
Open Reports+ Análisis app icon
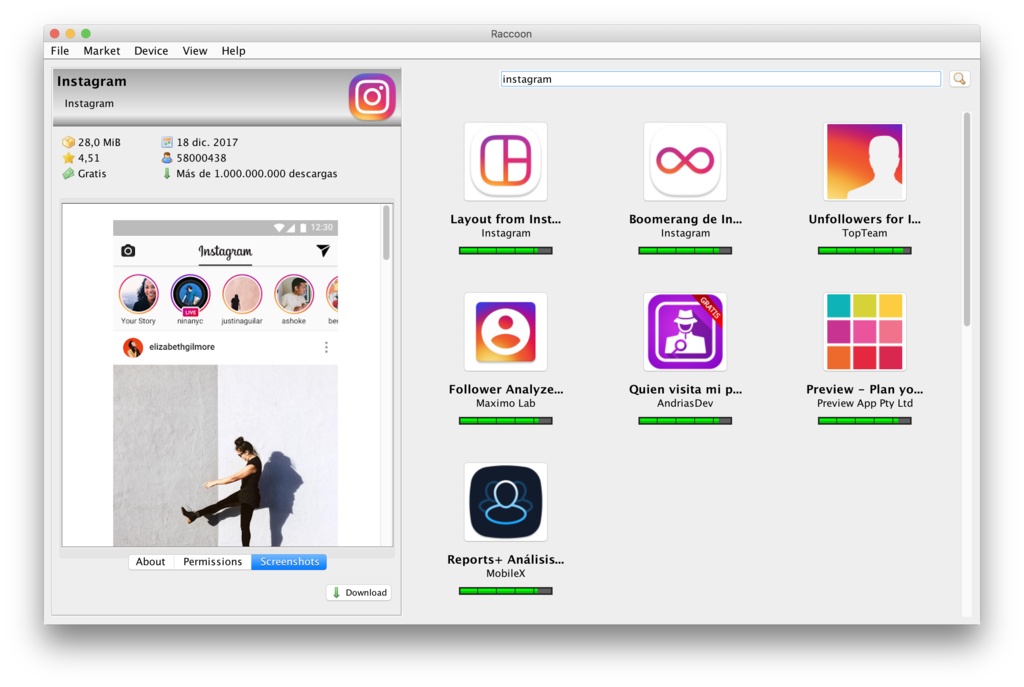coord(505,502)
